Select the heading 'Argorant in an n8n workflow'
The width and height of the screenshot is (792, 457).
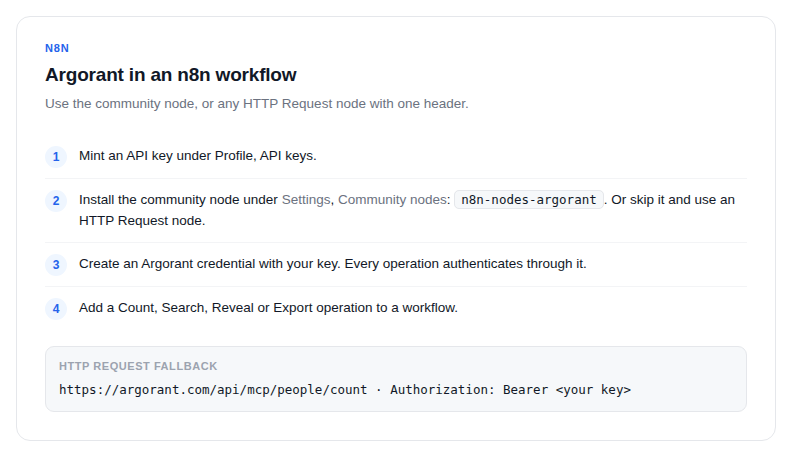coord(171,75)
